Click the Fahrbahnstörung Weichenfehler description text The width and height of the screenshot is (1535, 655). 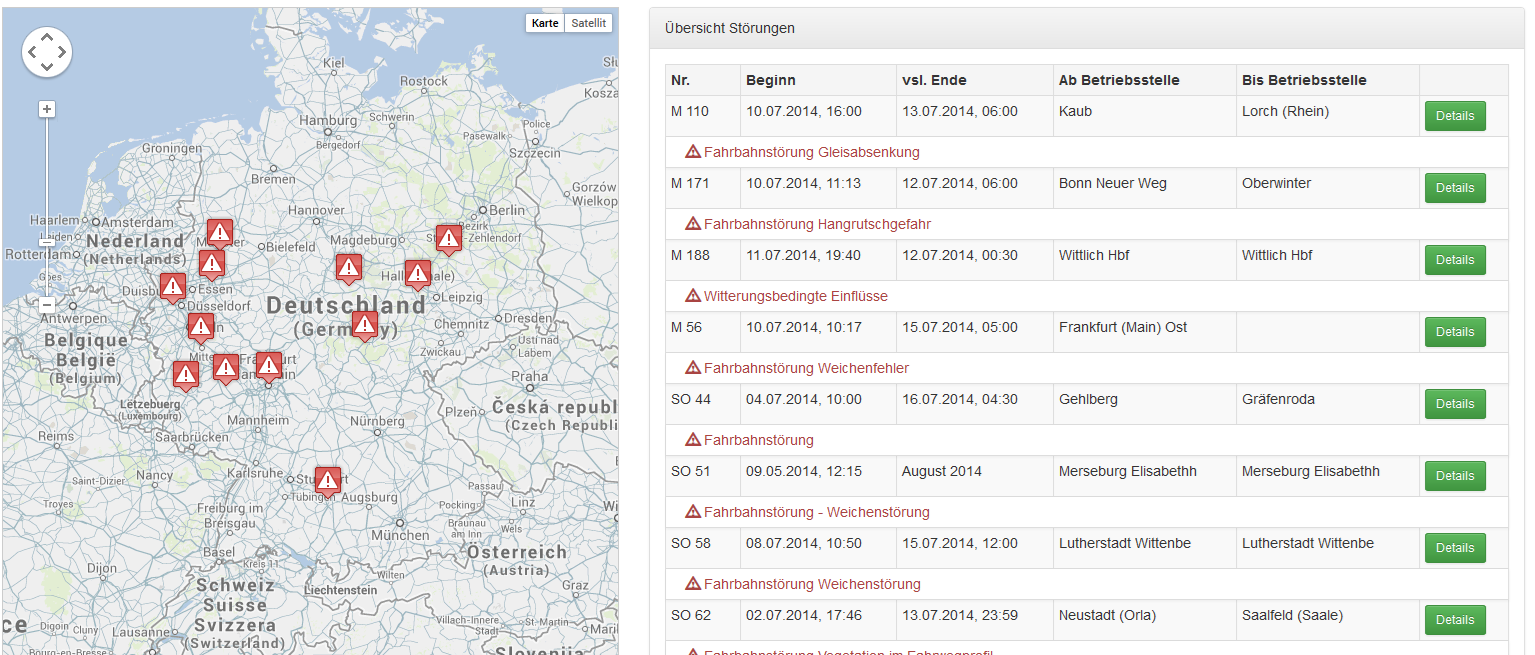click(806, 368)
